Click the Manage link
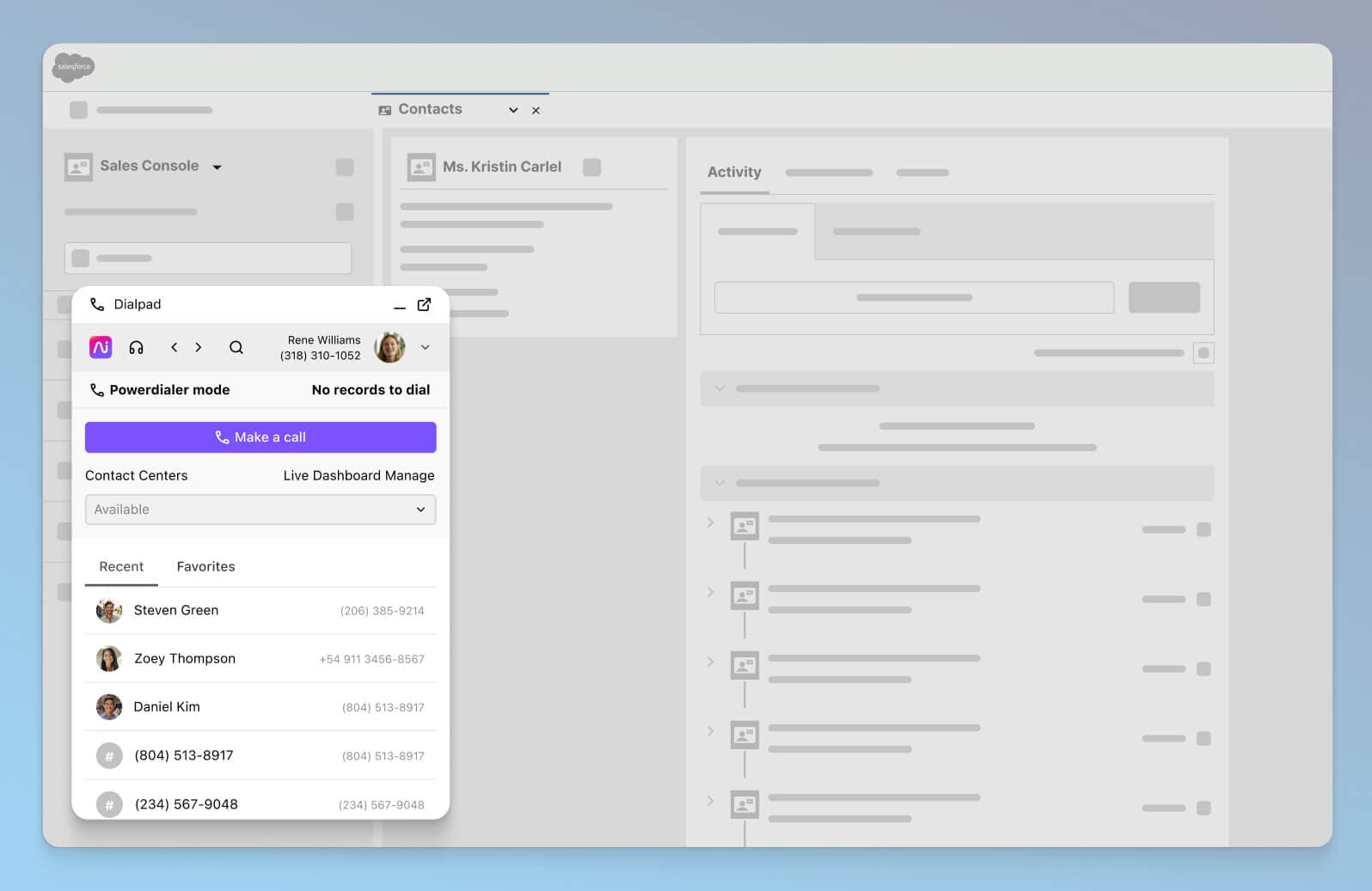This screenshot has width=1372, height=891. pyautogui.click(x=410, y=476)
